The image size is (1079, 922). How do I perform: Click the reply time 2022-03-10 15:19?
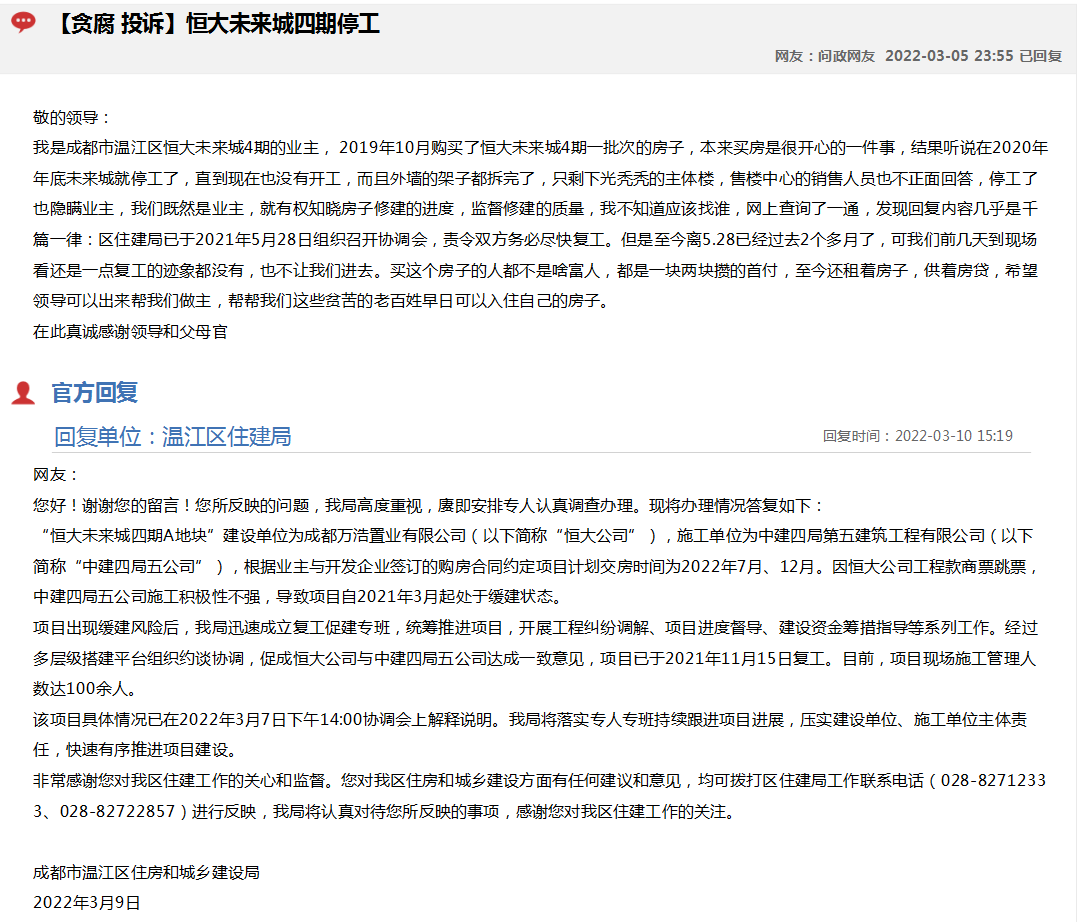(954, 436)
